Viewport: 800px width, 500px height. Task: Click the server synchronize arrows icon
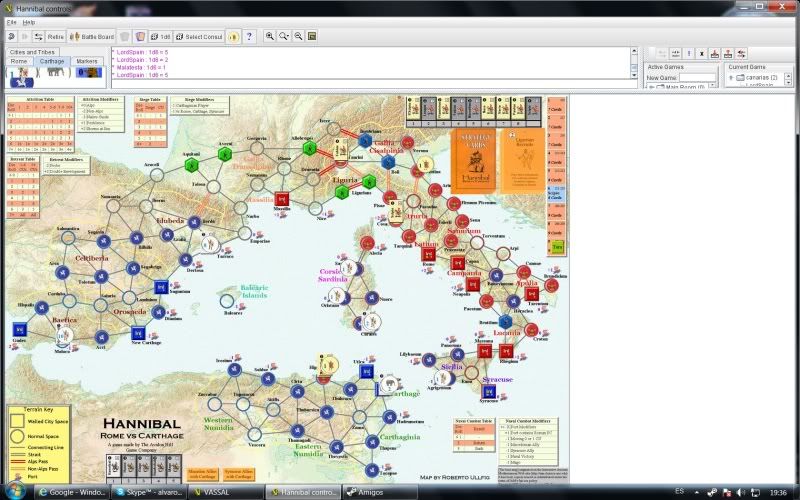pos(676,53)
